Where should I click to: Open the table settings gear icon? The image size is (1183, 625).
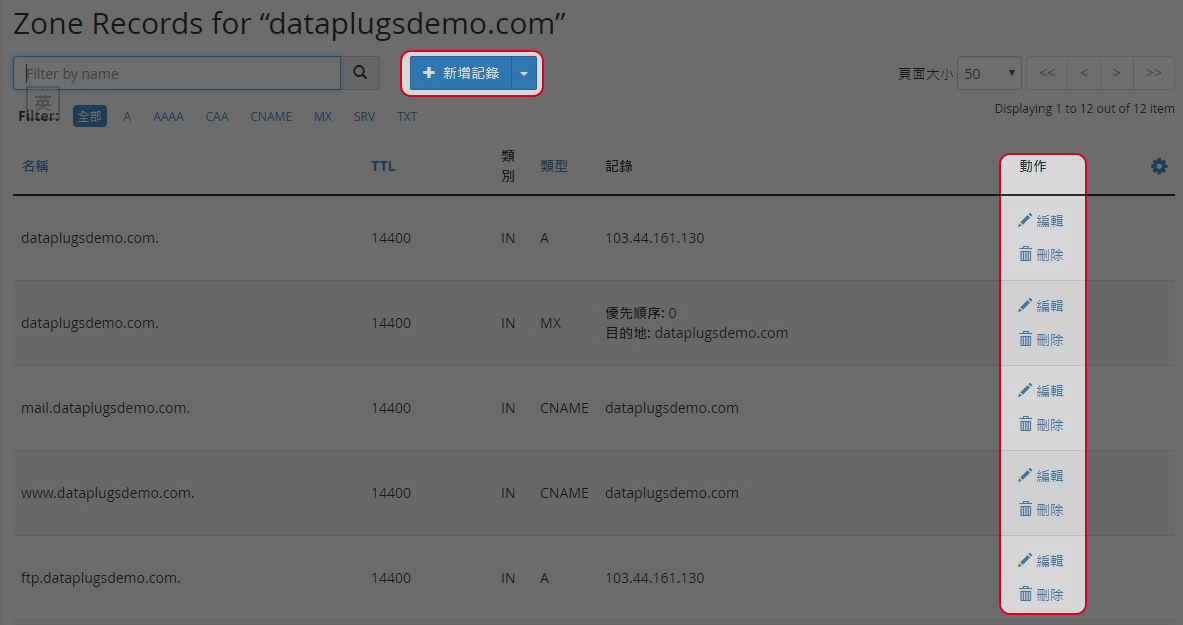(1159, 166)
